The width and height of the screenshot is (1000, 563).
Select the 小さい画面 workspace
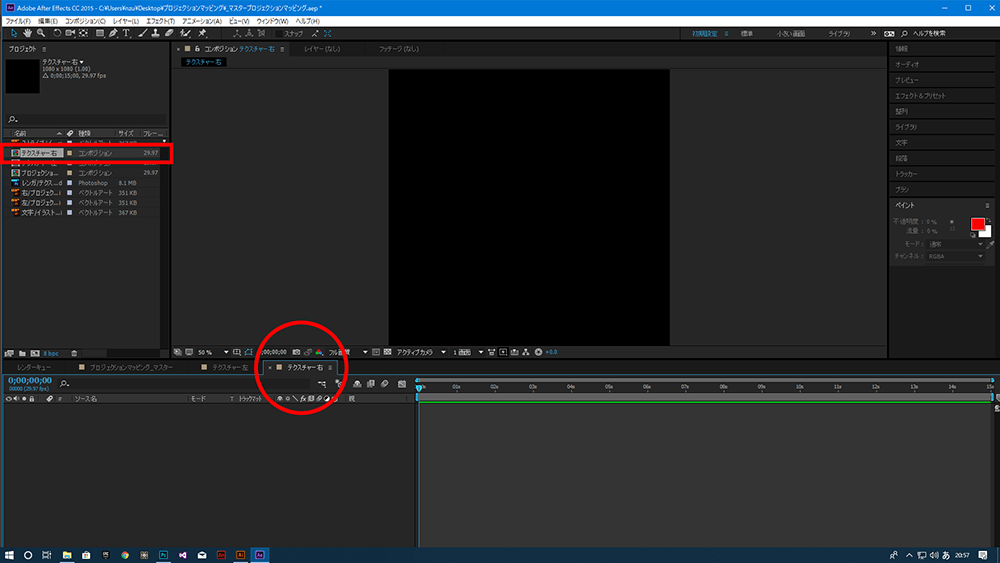click(x=790, y=33)
